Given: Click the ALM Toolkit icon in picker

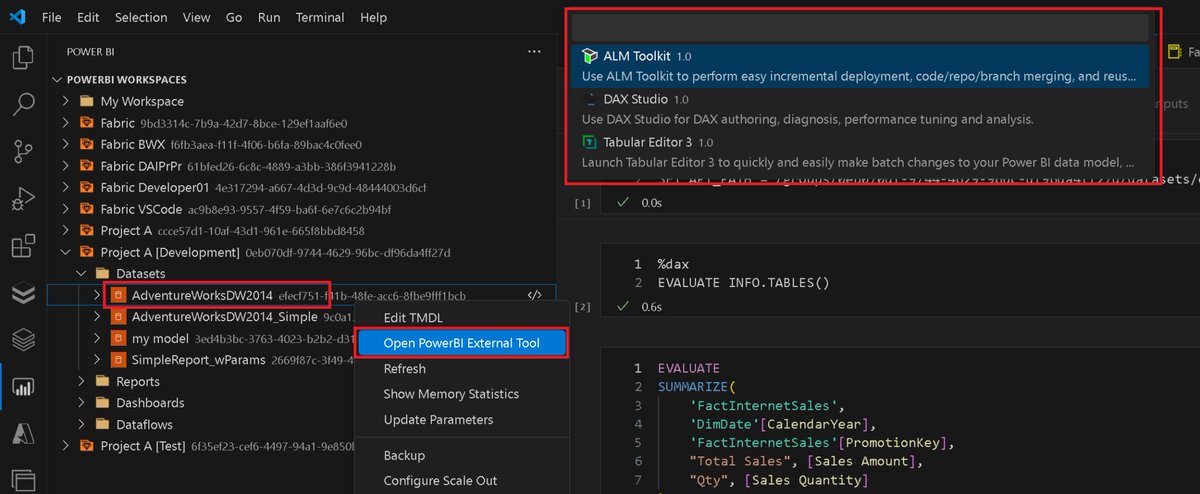Looking at the screenshot, I should coord(591,57).
